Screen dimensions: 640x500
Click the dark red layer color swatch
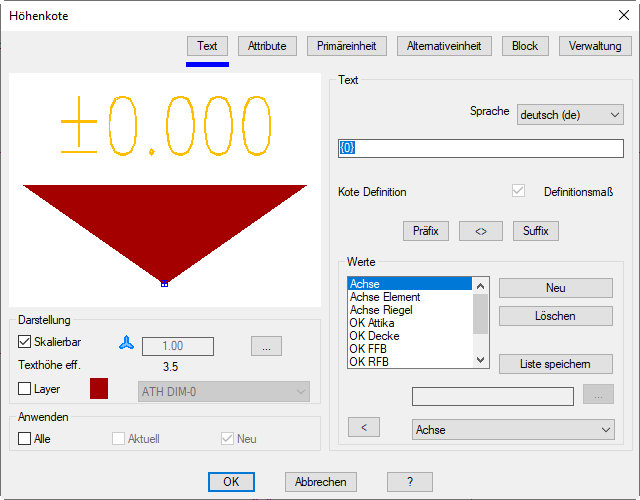click(99, 388)
